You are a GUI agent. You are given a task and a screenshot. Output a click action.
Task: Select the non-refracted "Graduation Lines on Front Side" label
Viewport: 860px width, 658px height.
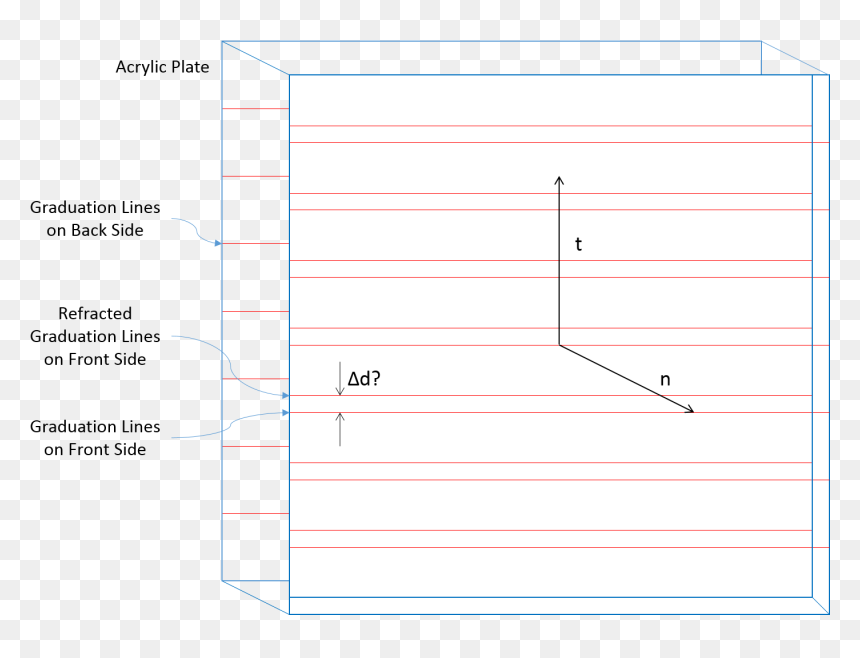pyautogui.click(x=95, y=438)
